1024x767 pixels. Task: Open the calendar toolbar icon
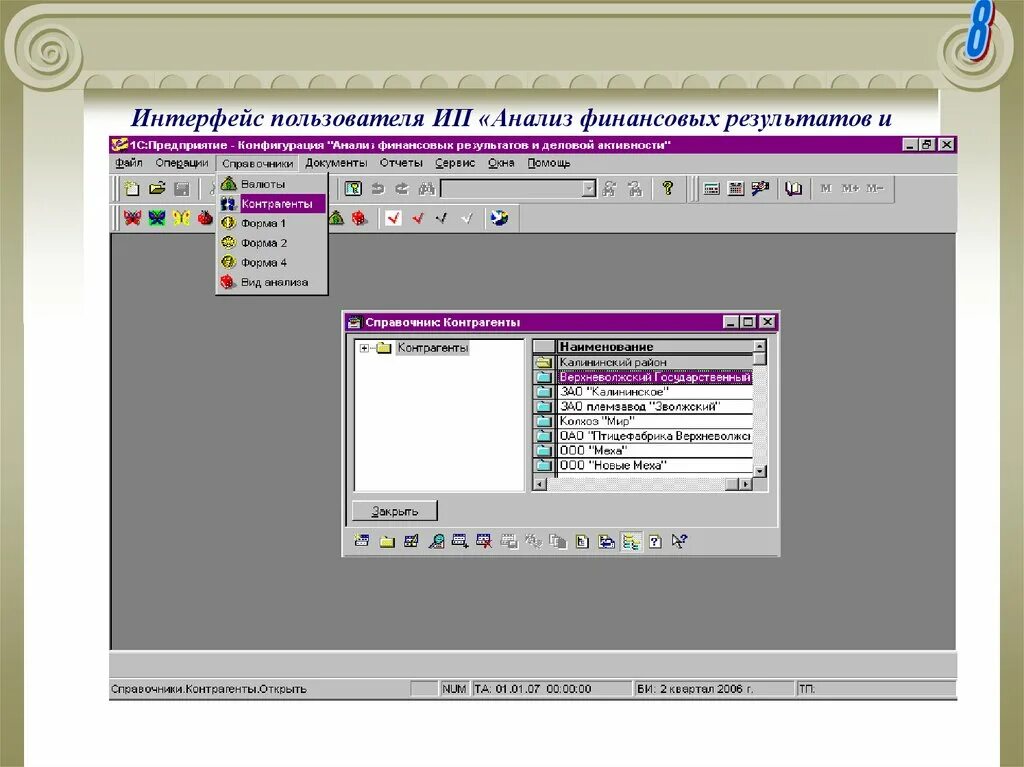point(735,189)
